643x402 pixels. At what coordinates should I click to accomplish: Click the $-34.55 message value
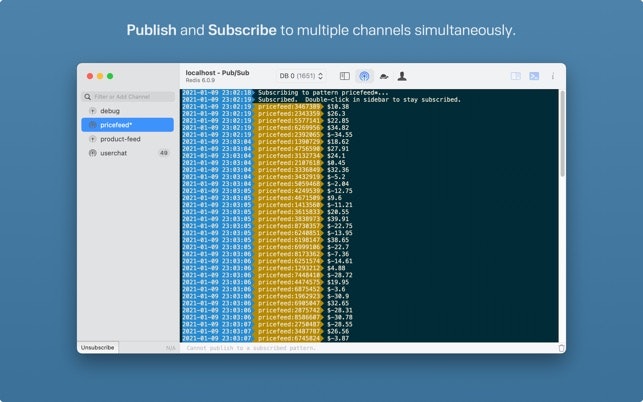point(340,135)
